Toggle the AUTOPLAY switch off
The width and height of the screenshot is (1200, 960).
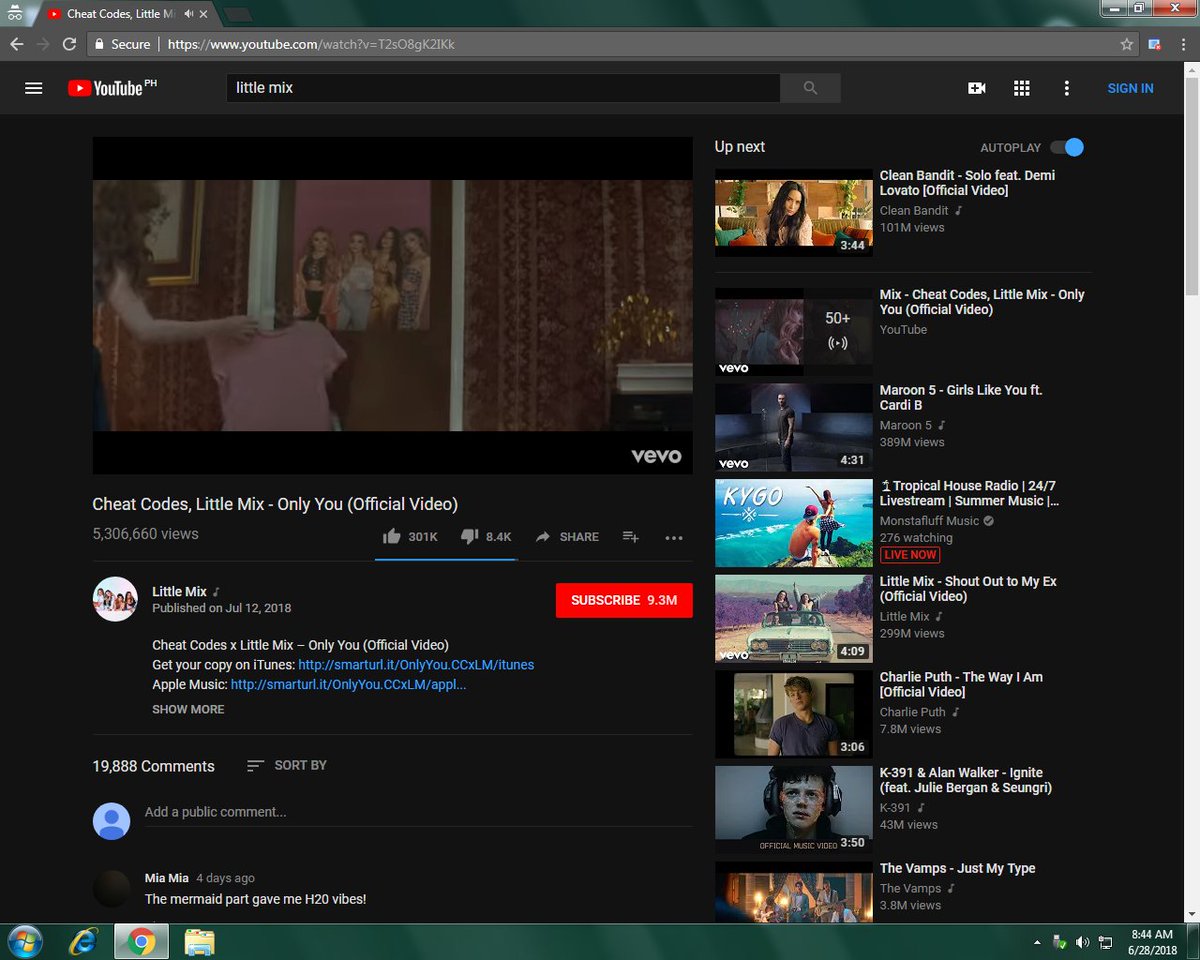pos(1067,147)
